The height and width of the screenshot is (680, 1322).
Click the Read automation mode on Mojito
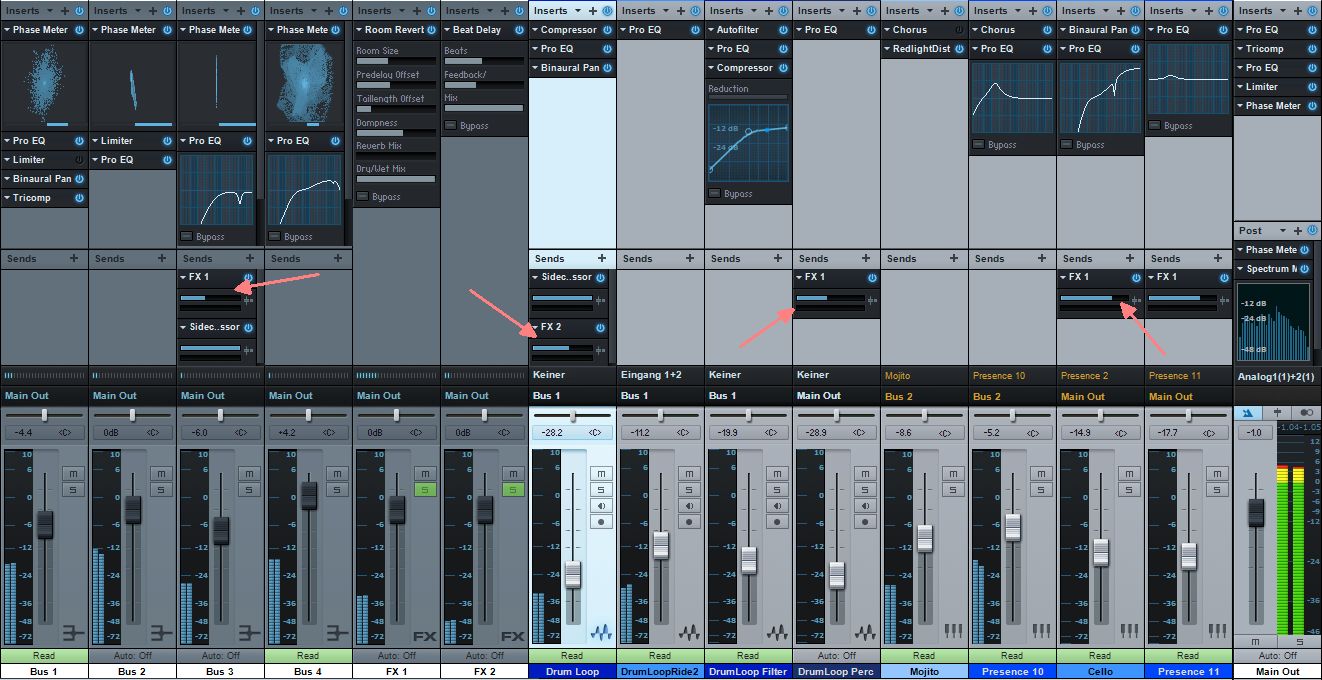point(924,656)
